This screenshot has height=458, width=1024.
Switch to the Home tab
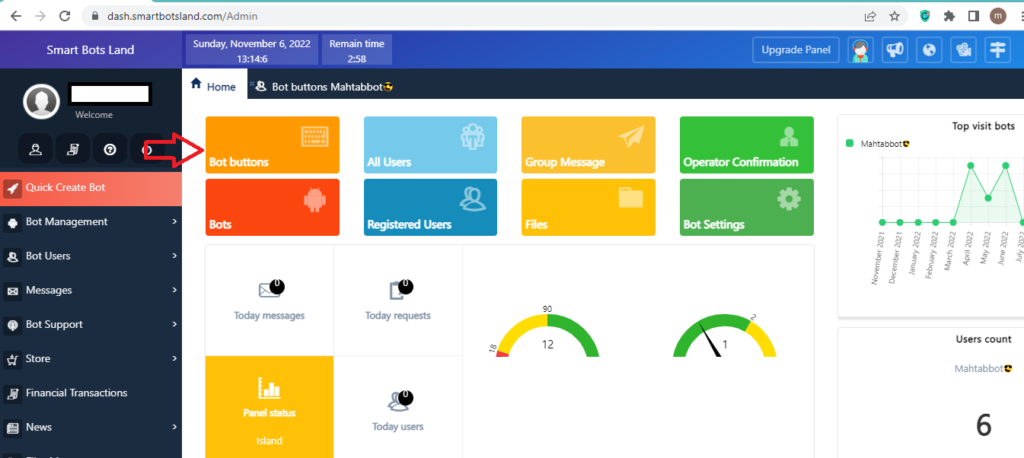tap(213, 87)
